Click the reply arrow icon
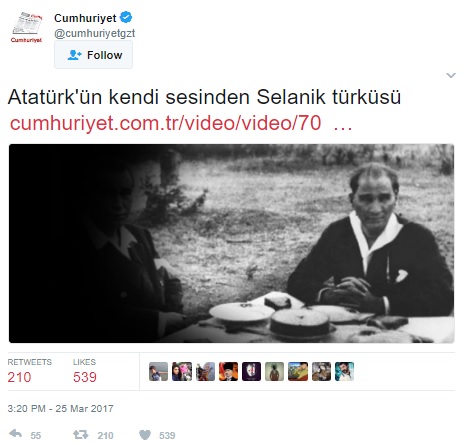464x444 pixels. coord(16,434)
